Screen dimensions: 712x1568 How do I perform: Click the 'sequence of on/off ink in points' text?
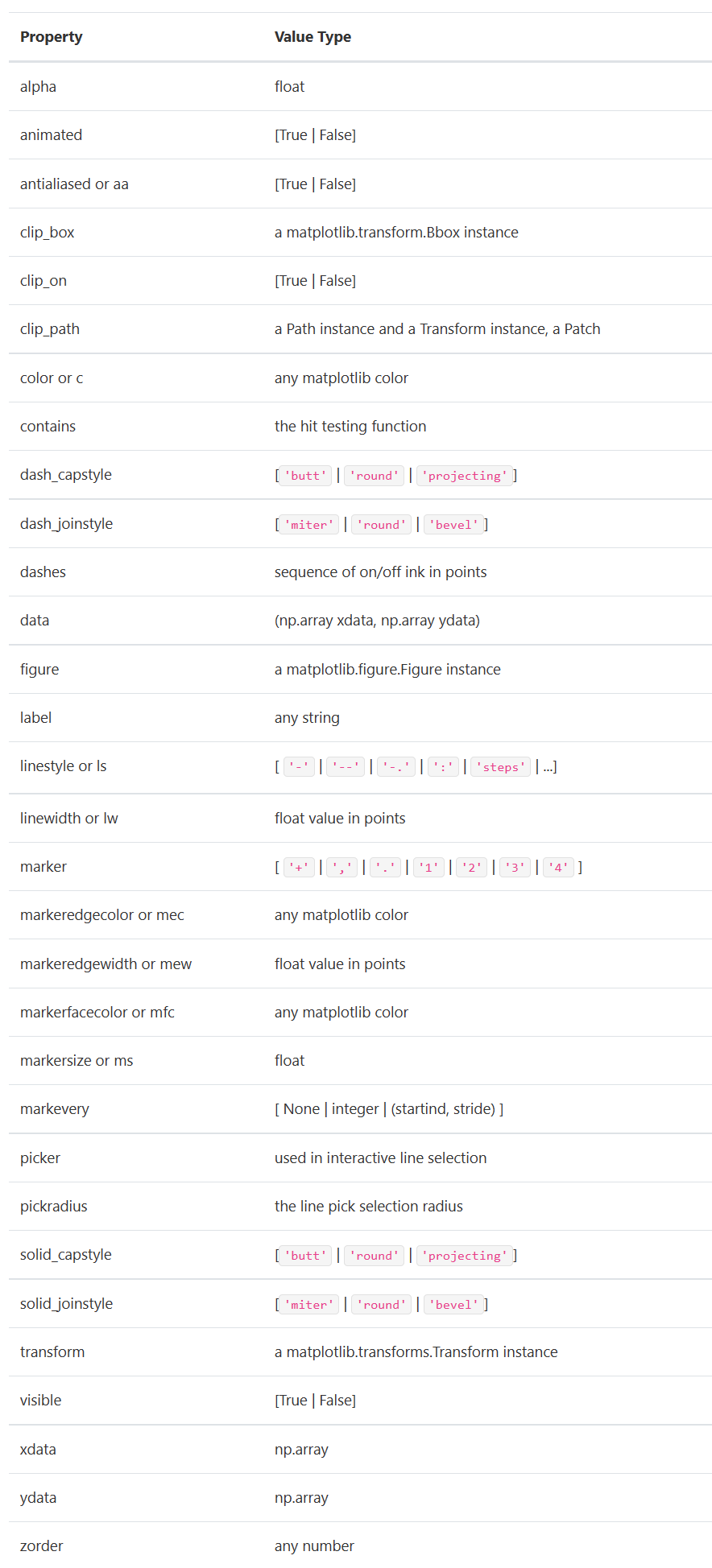tap(380, 572)
